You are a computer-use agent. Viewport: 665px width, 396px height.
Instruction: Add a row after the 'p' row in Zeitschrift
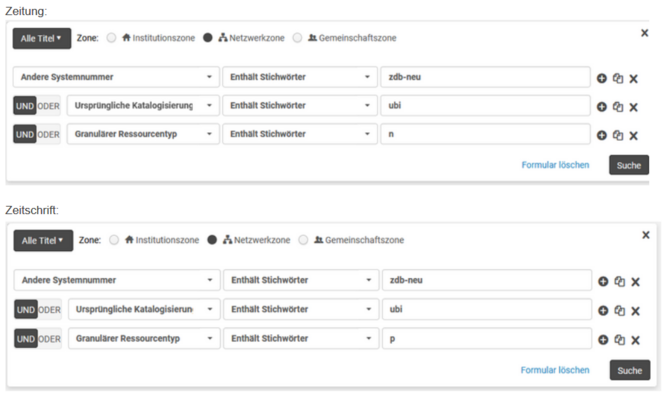603,340
